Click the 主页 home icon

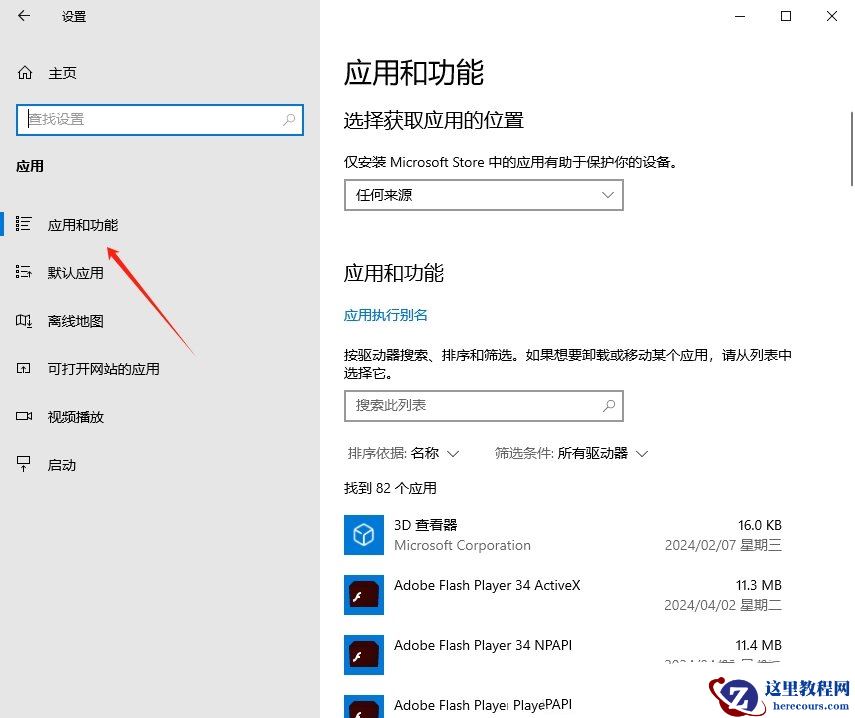tap(24, 72)
